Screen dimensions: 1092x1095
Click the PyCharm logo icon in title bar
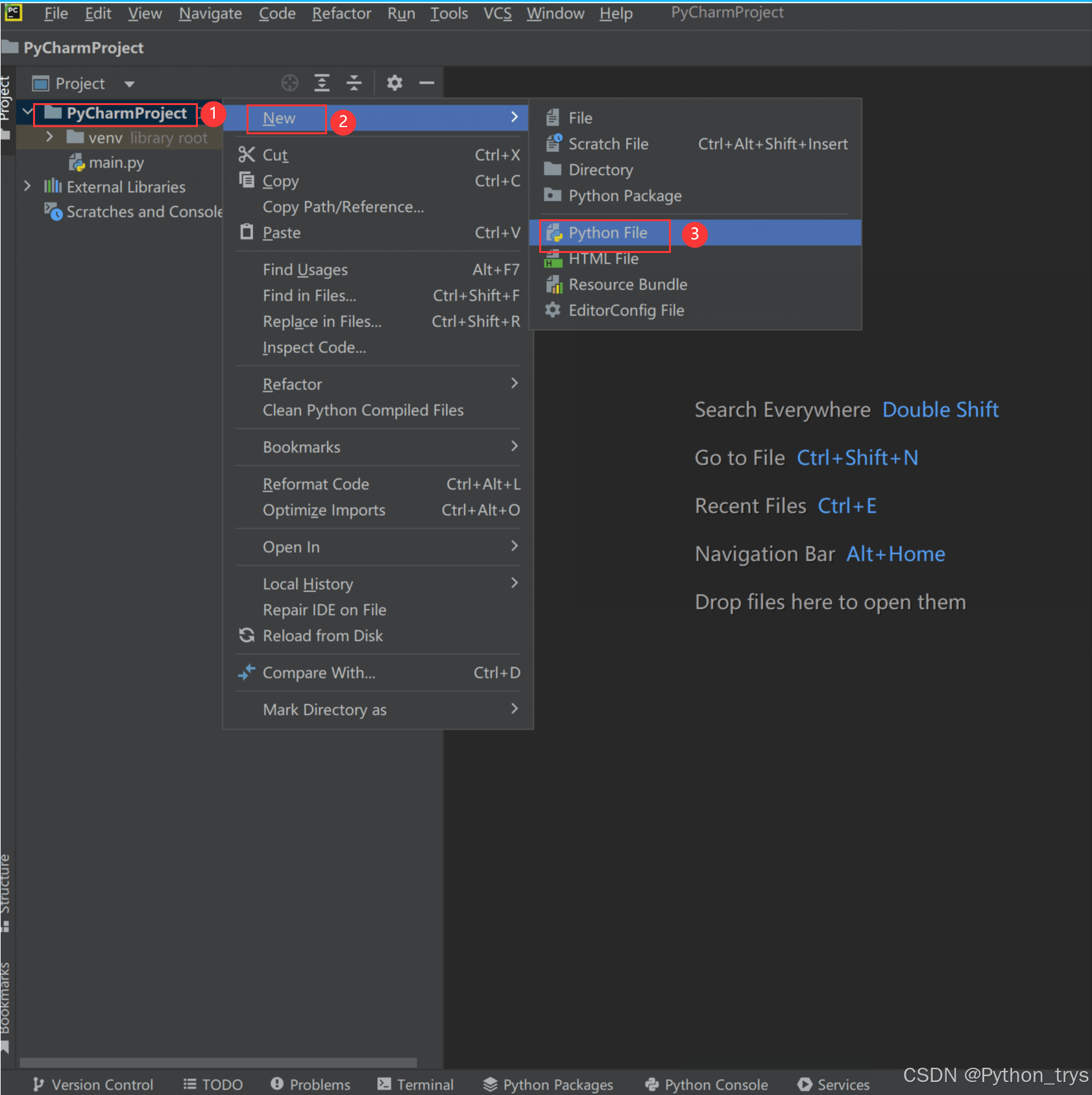tap(14, 12)
